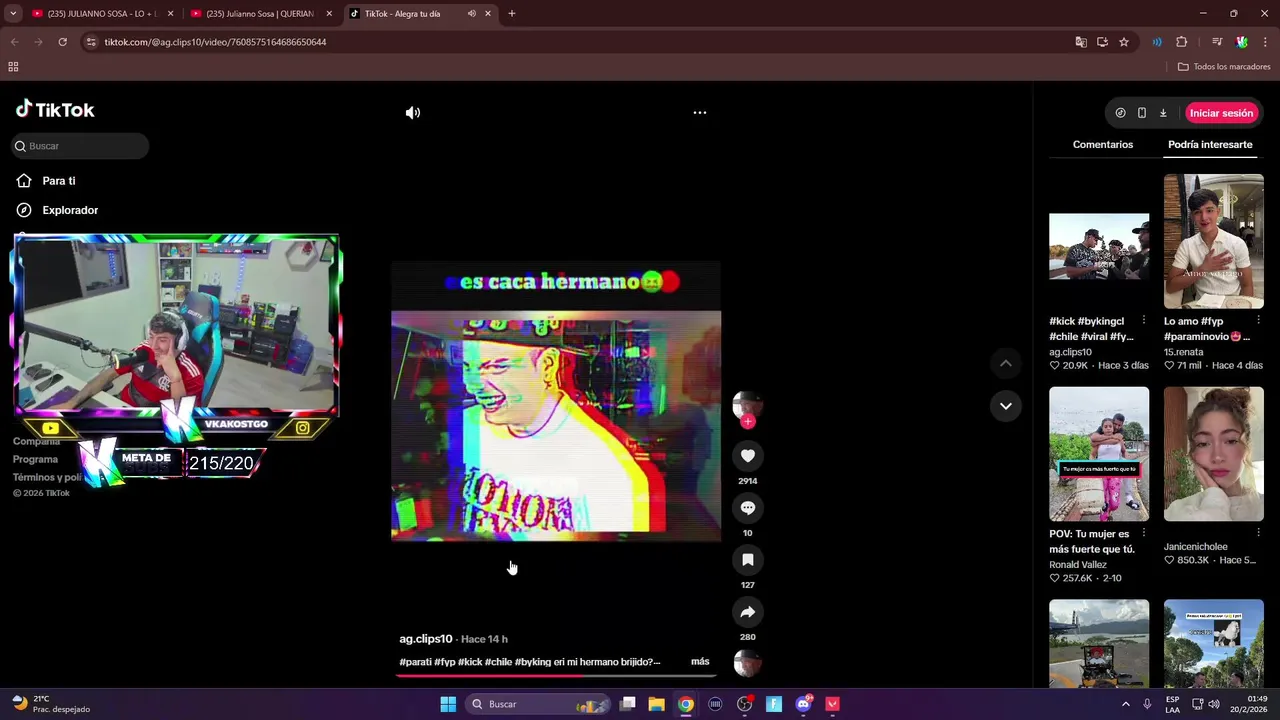This screenshot has width=1280, height=720.
Task: Go to previous video with up chevron
Action: tap(1005, 363)
